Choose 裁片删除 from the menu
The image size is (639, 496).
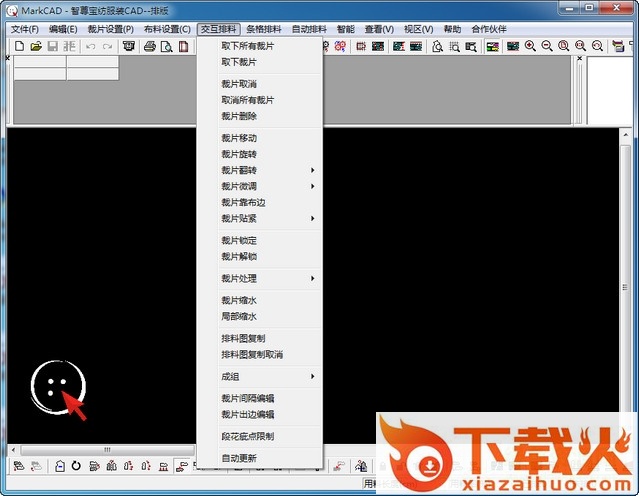[260, 117]
